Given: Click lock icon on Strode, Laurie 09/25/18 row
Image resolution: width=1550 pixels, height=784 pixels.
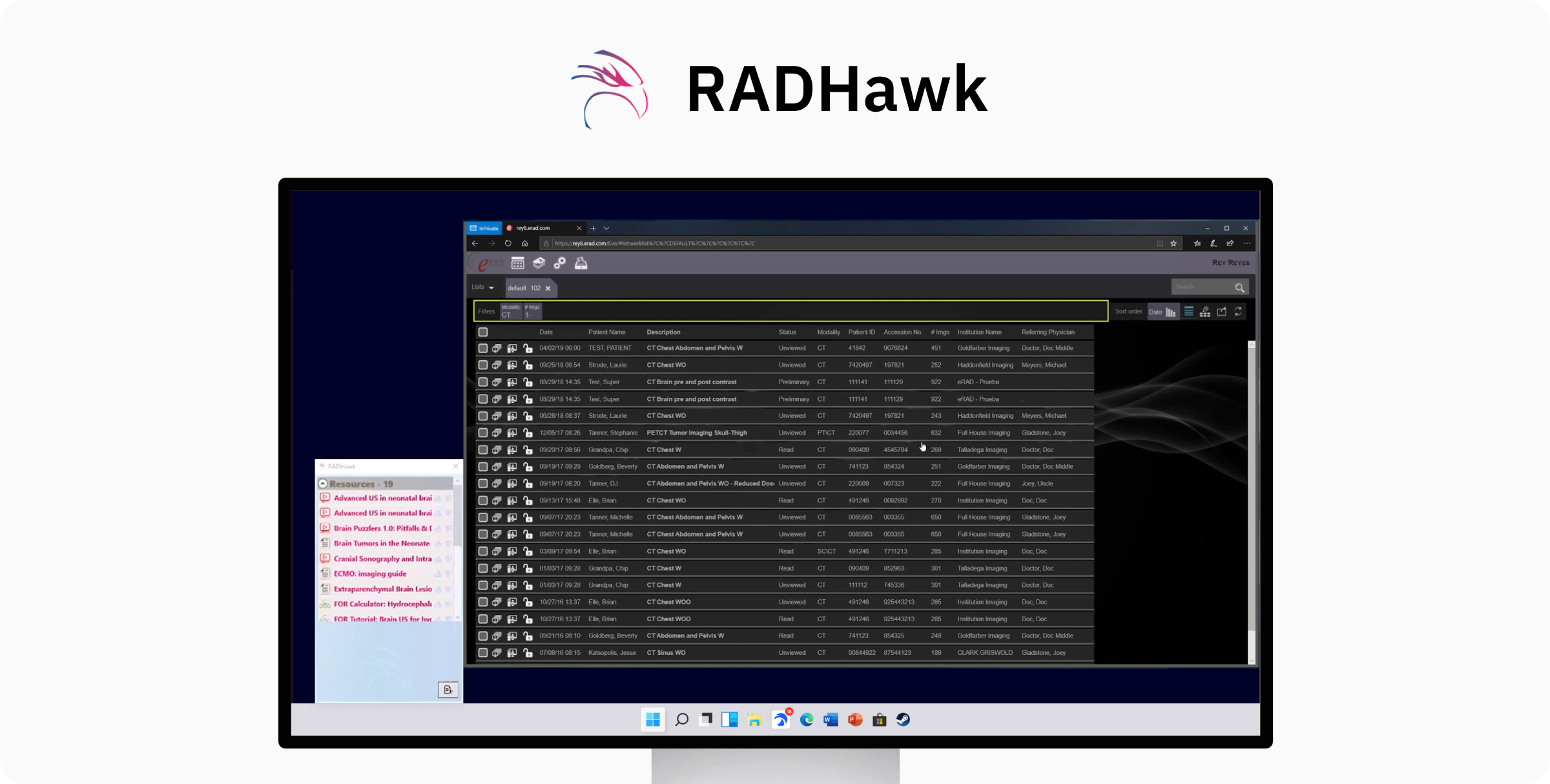Looking at the screenshot, I should point(528,365).
